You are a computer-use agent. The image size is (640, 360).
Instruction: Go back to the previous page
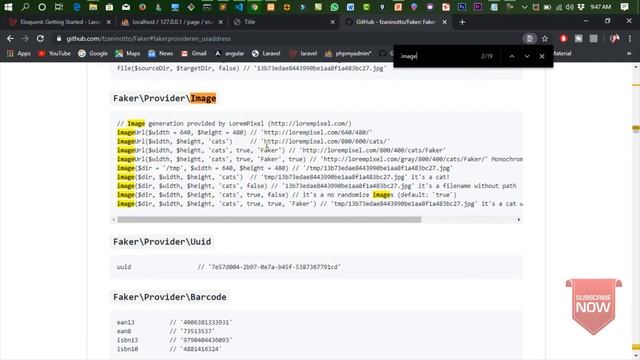coord(10,38)
